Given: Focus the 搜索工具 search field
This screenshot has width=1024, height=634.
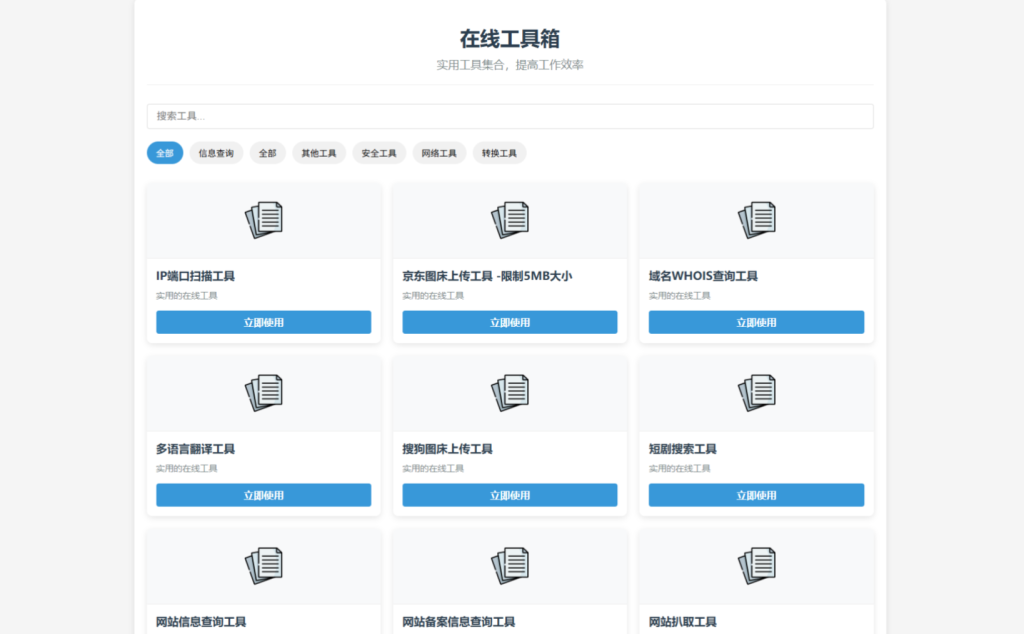Looking at the screenshot, I should click(510, 116).
